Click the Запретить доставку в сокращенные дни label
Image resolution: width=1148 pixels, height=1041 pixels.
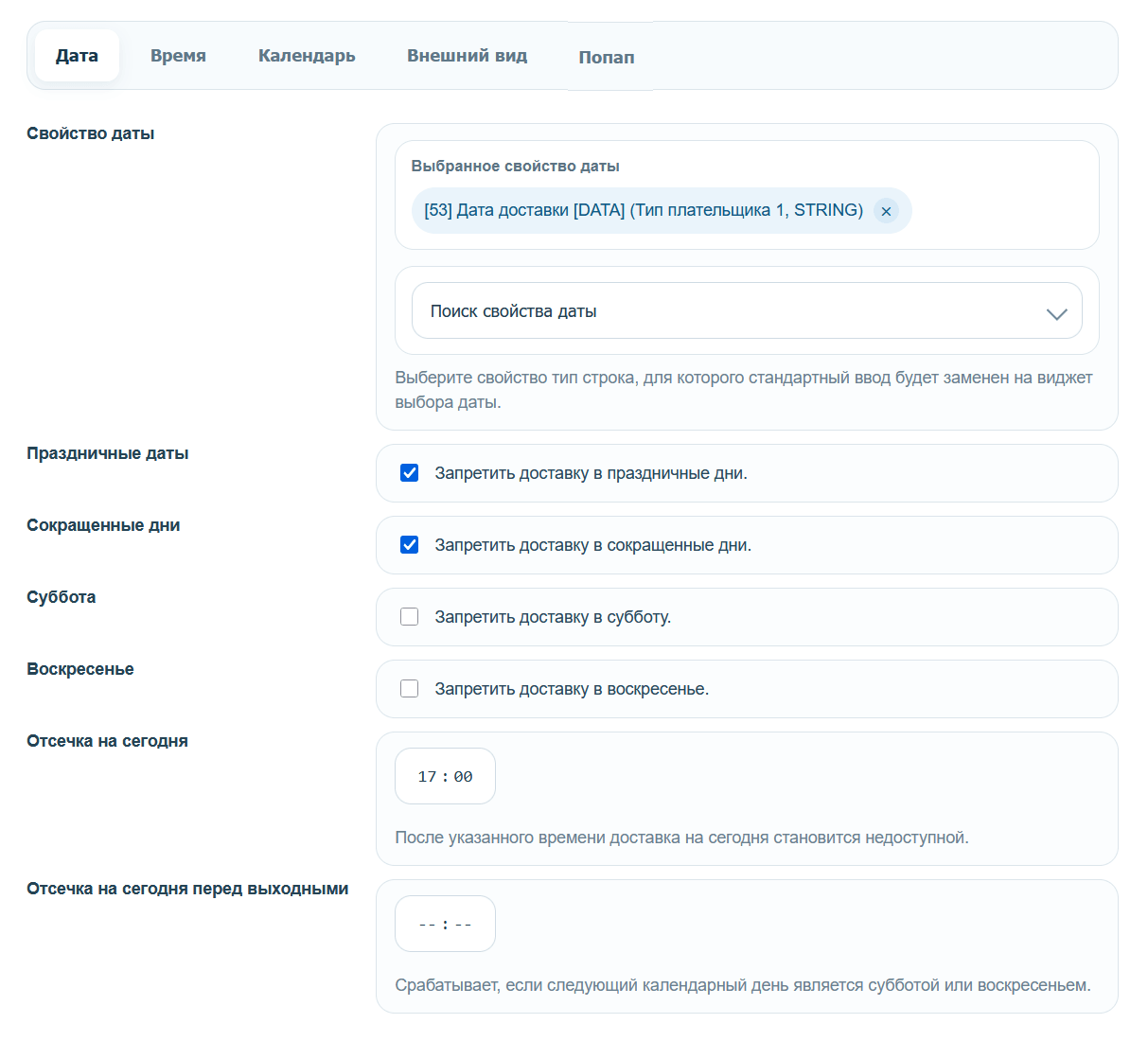click(x=592, y=545)
